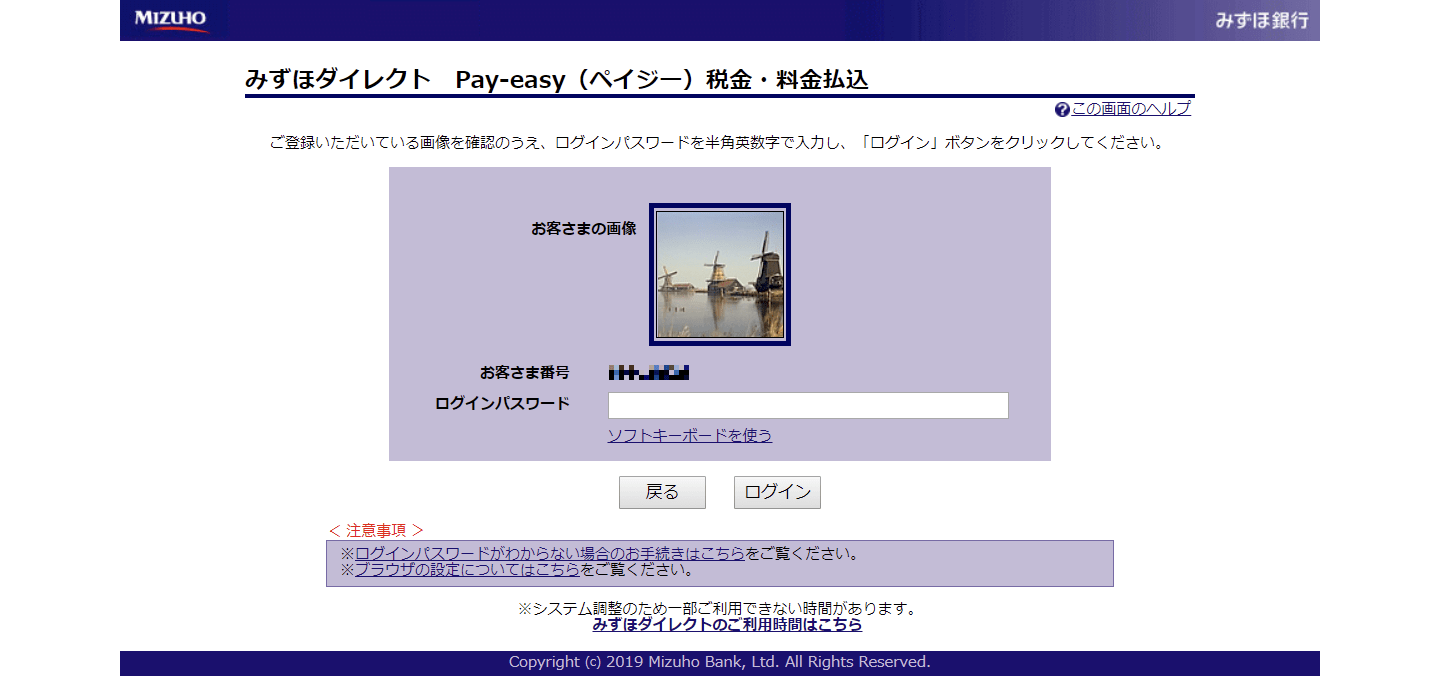Open ブラウザの設定についてはこちら link
The height and width of the screenshot is (676, 1440).
coord(467,570)
